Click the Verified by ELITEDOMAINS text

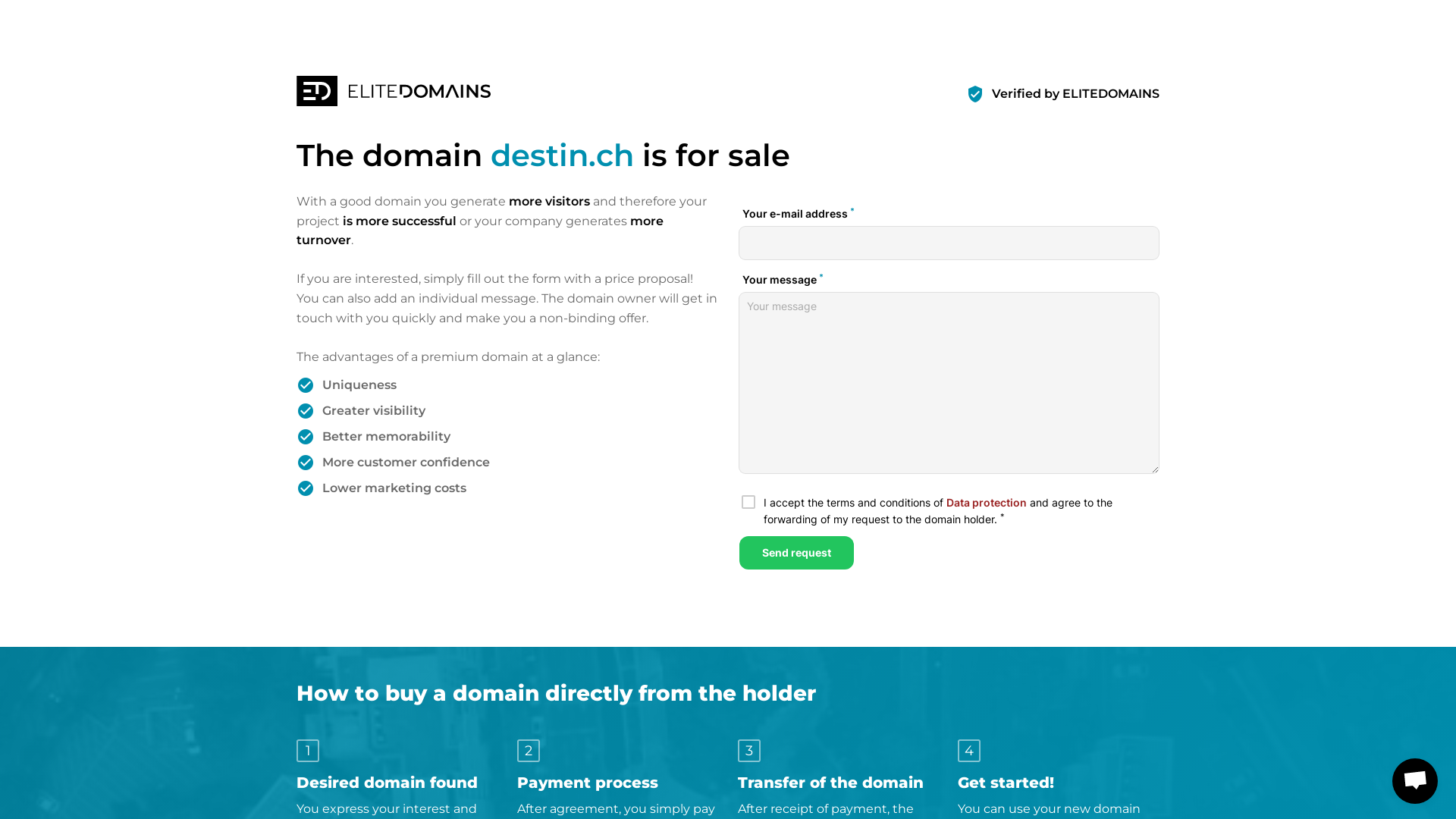[1075, 94]
